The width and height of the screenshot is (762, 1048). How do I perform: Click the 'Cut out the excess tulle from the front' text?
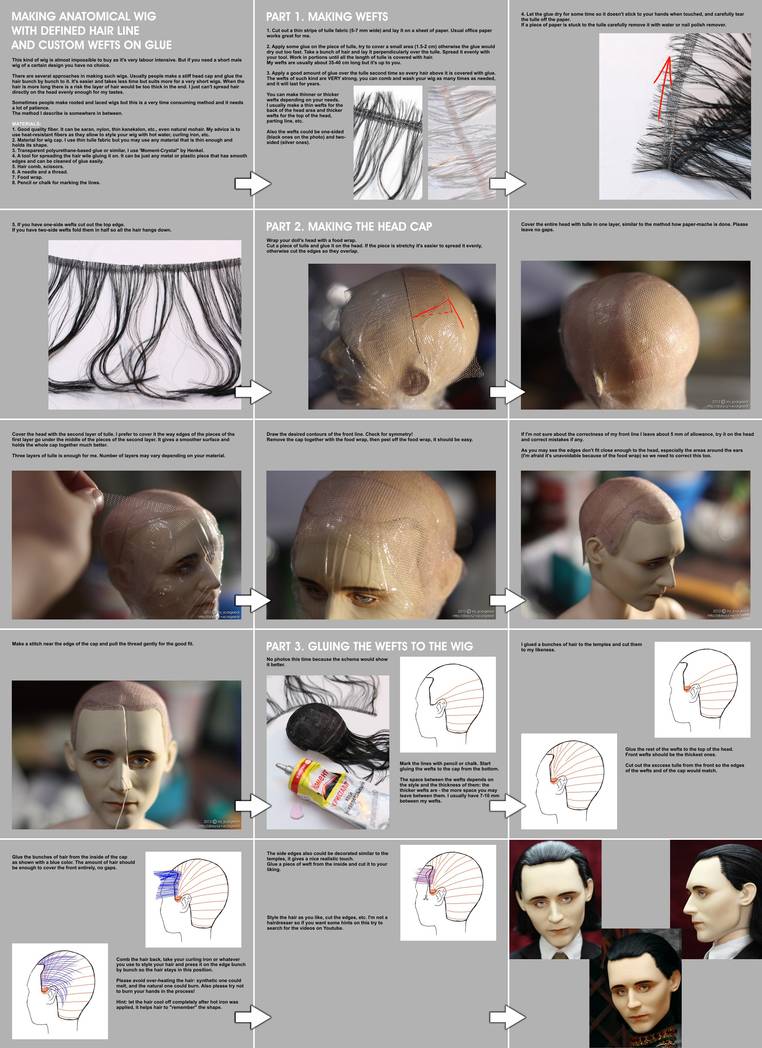pyautogui.click(x=684, y=768)
